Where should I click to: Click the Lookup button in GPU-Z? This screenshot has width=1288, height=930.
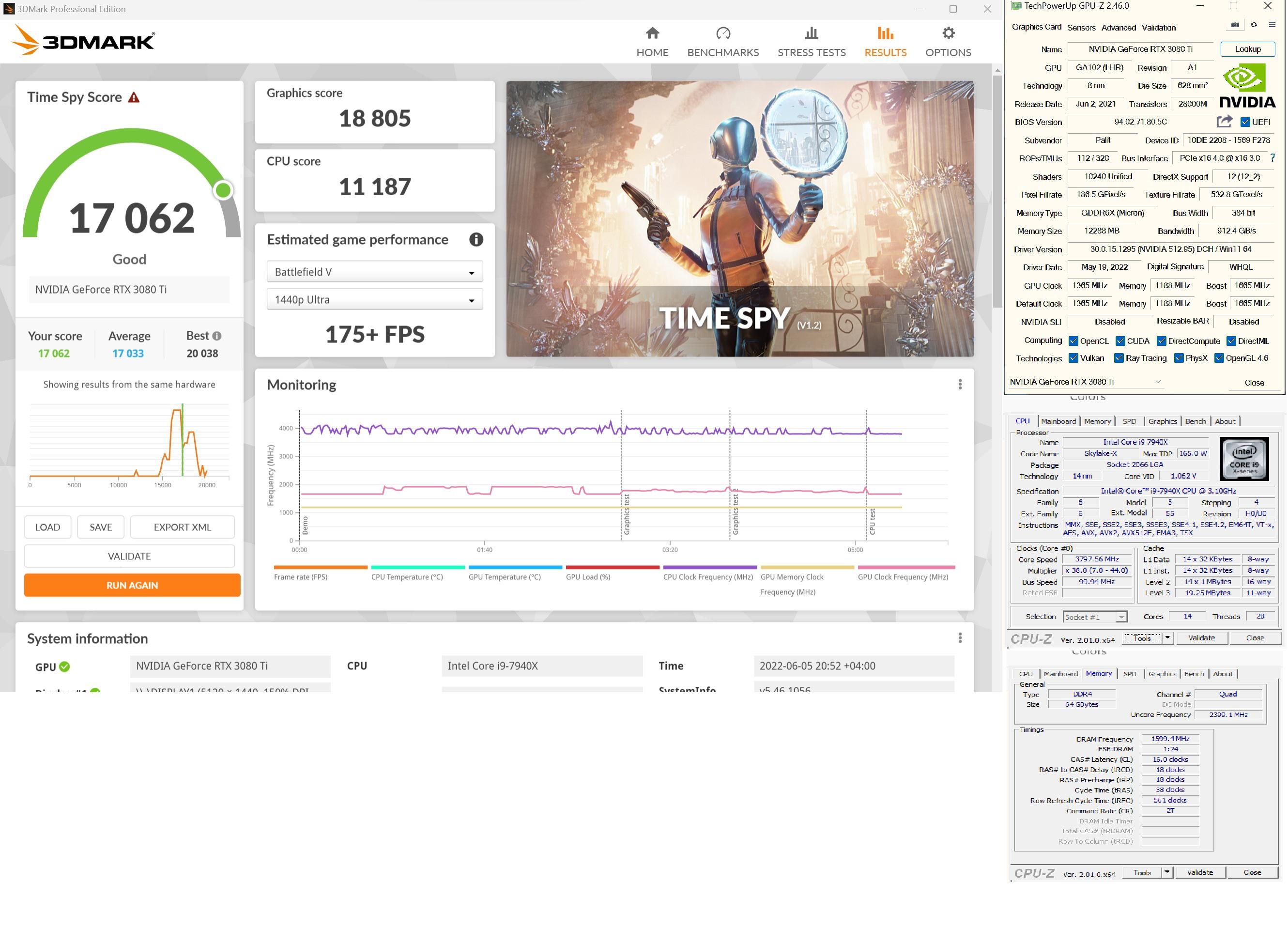pos(1247,49)
